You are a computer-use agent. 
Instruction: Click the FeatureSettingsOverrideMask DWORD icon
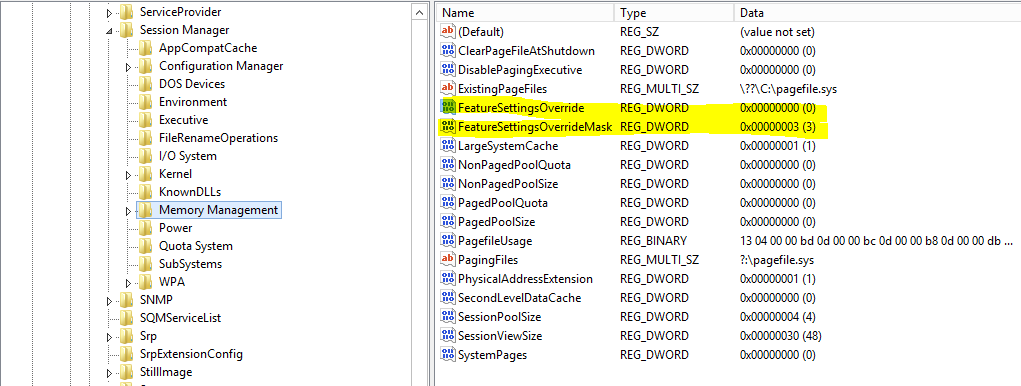[448, 126]
